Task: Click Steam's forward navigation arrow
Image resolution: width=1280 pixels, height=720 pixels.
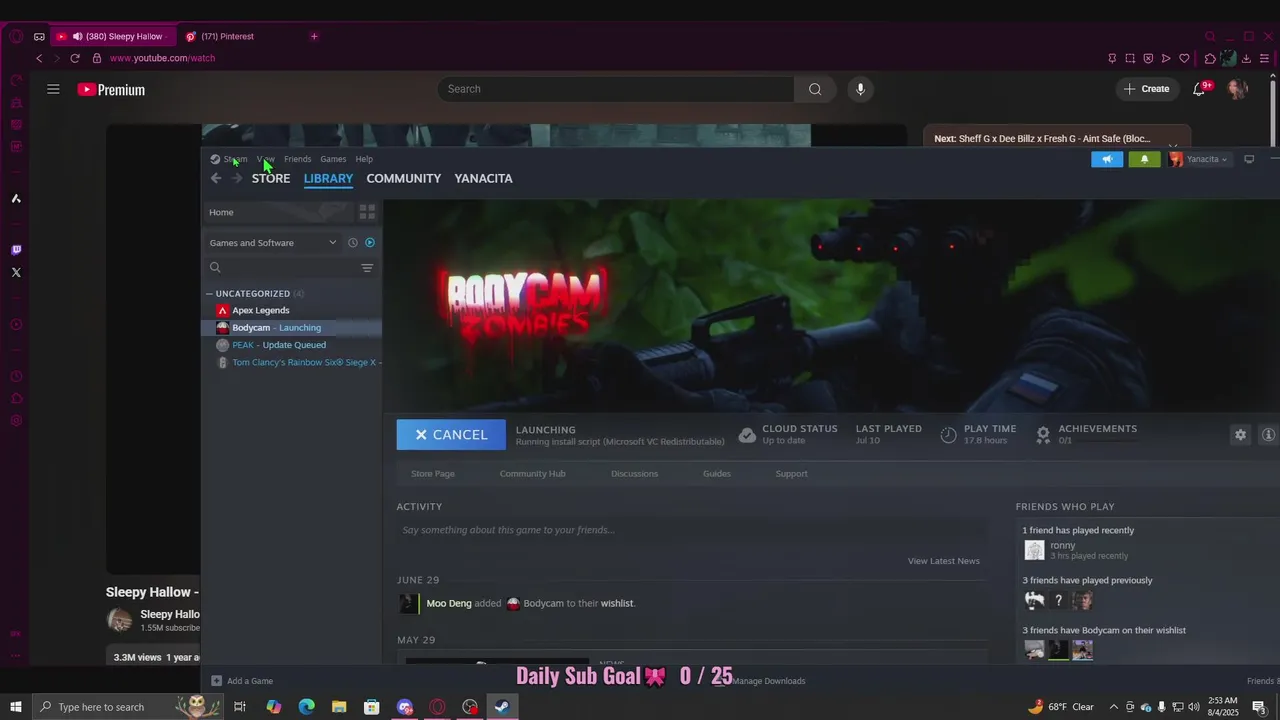Action: point(237,178)
